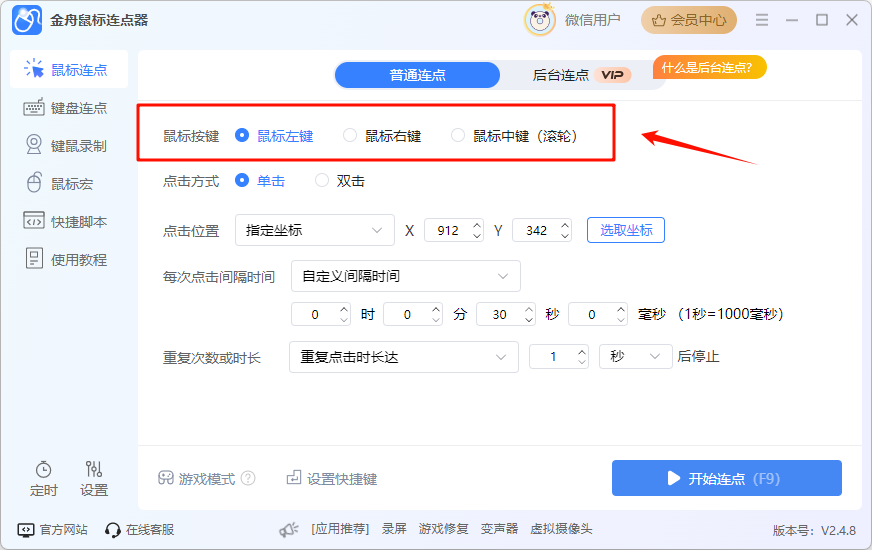Open 虚拟摄像头 recommended app link
The width and height of the screenshot is (872, 550).
click(561, 529)
